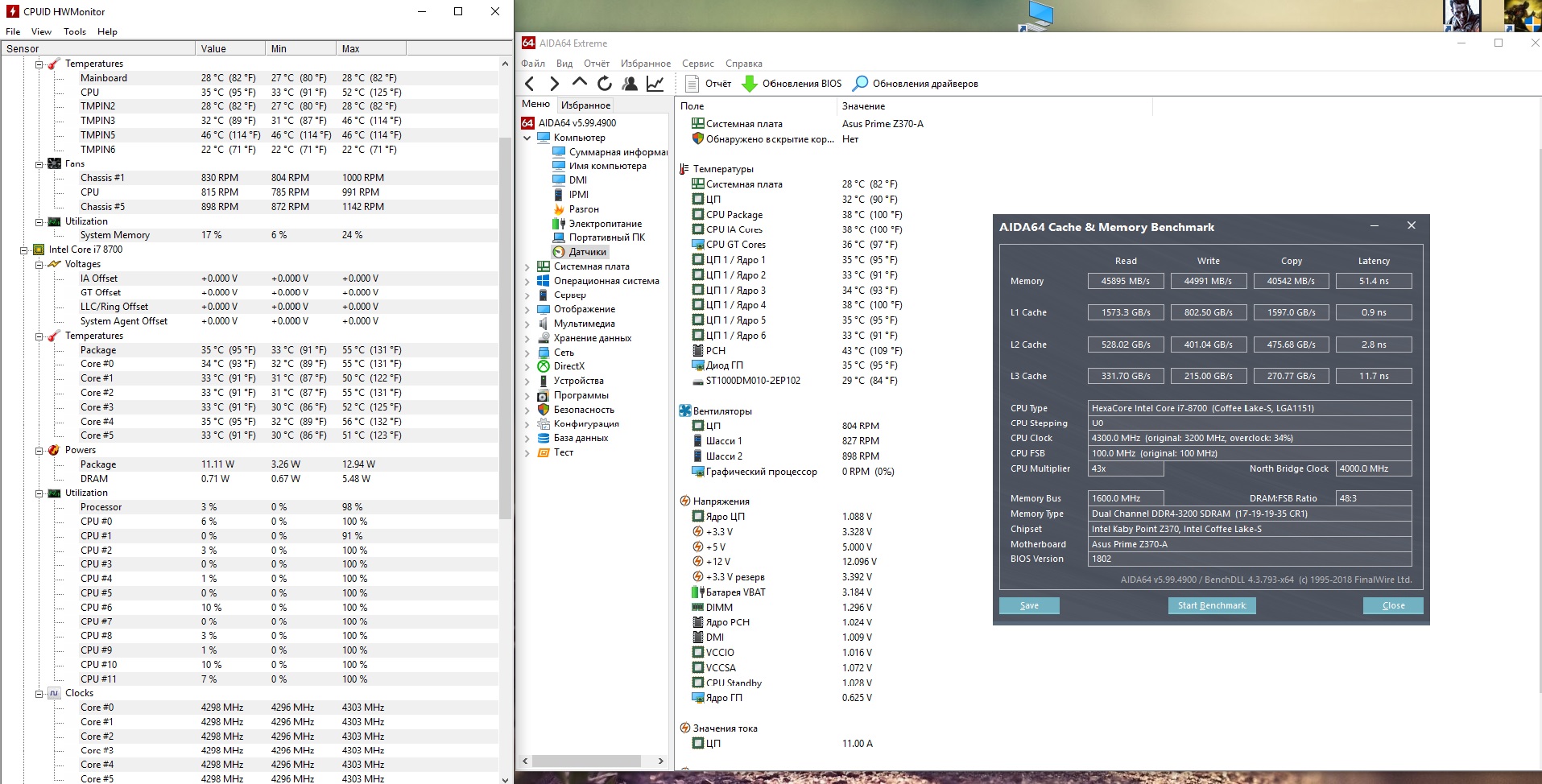The height and width of the screenshot is (784, 1542).
Task: Click the Конфигурация icon in tree
Action: (x=544, y=423)
